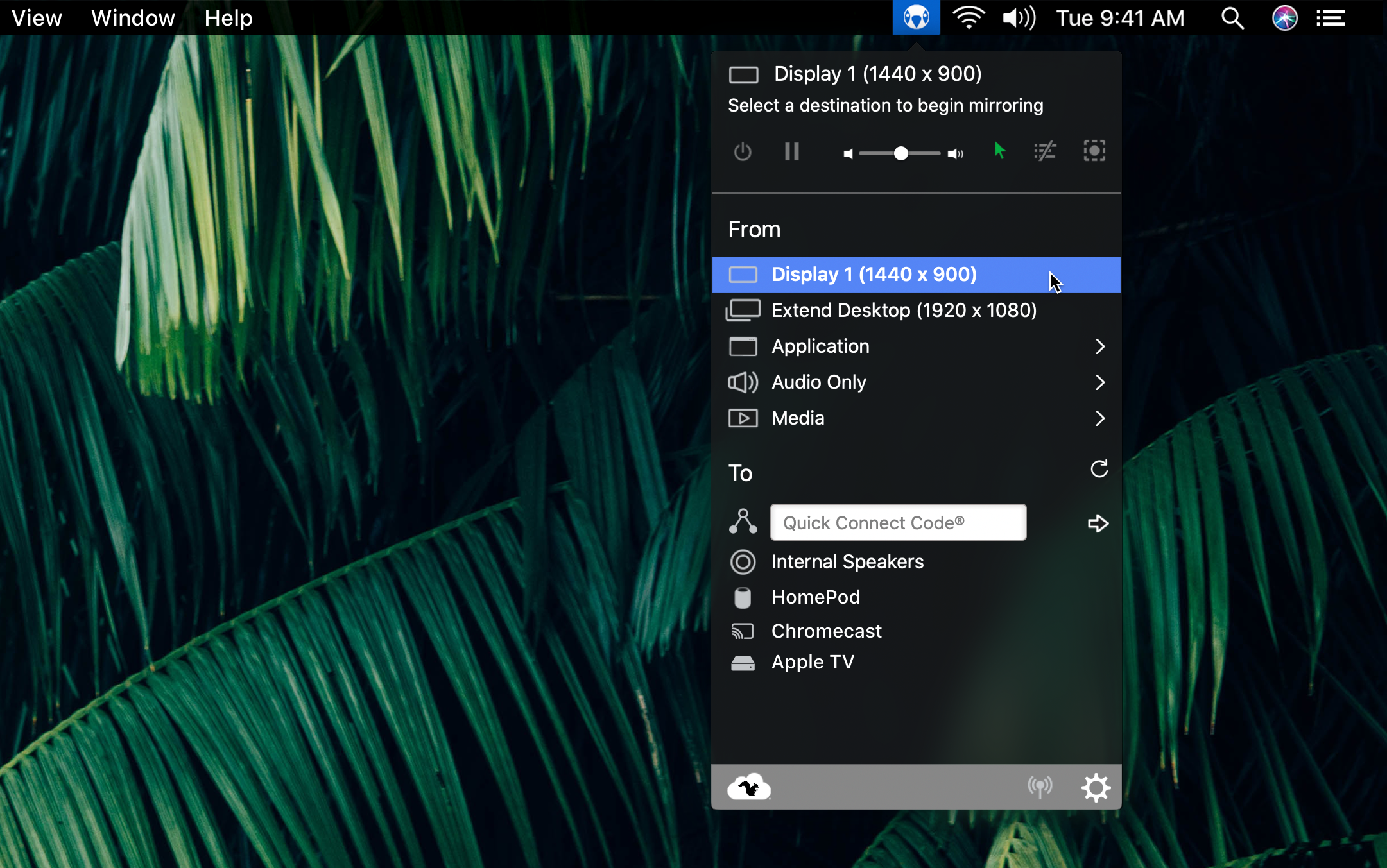
Task: Pause the mirroring session
Action: click(x=791, y=152)
